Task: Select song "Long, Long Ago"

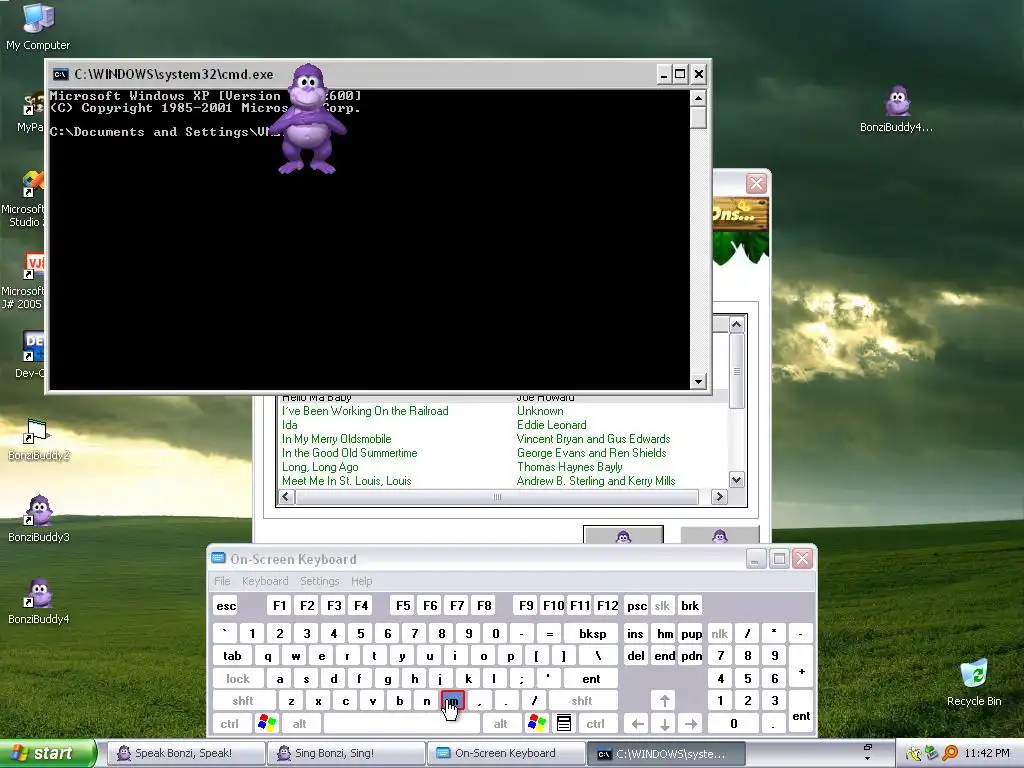Action: tap(320, 467)
